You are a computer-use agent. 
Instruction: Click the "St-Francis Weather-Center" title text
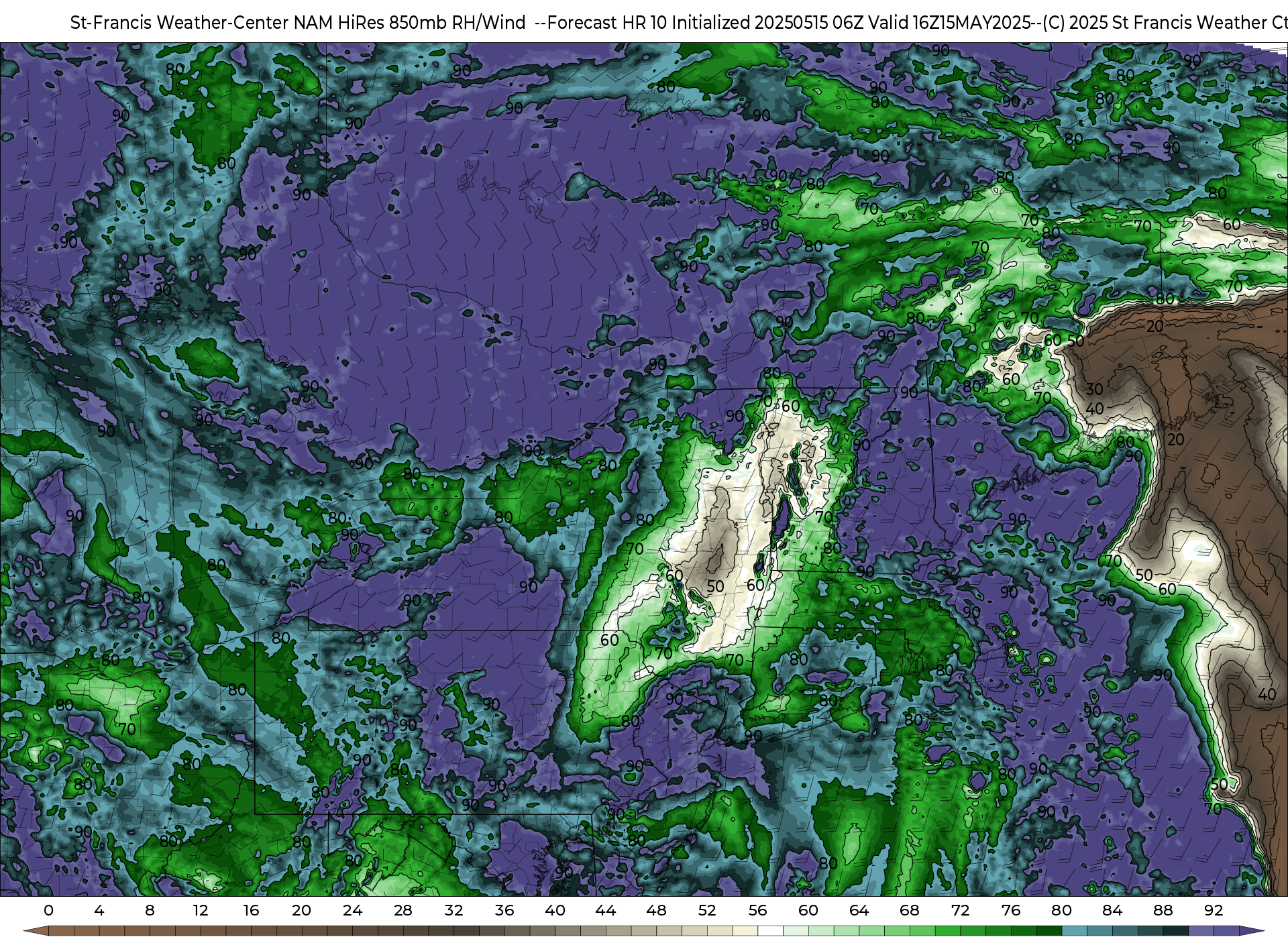(180, 23)
